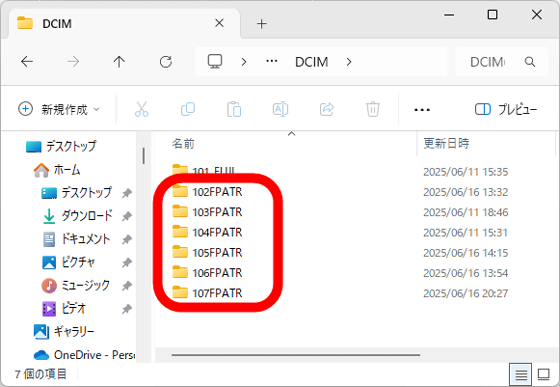Viewport: 560px width, 387px height.
Task: Open ギャラリー in the sidebar
Action: (x=64, y=332)
